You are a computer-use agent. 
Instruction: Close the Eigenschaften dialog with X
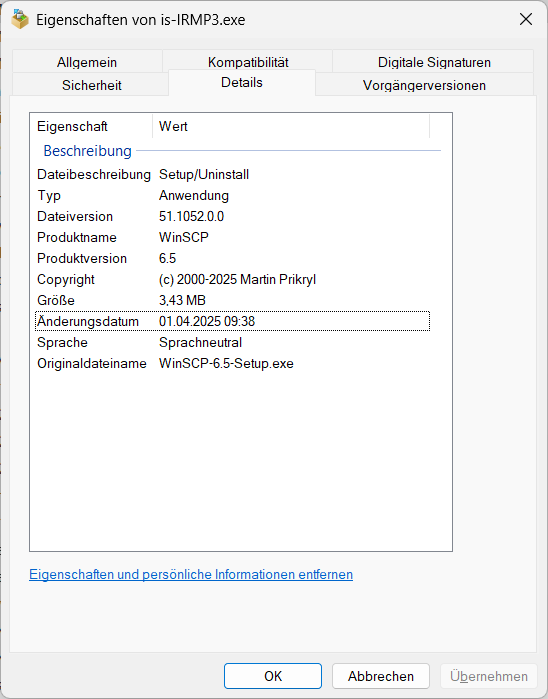pos(526,19)
